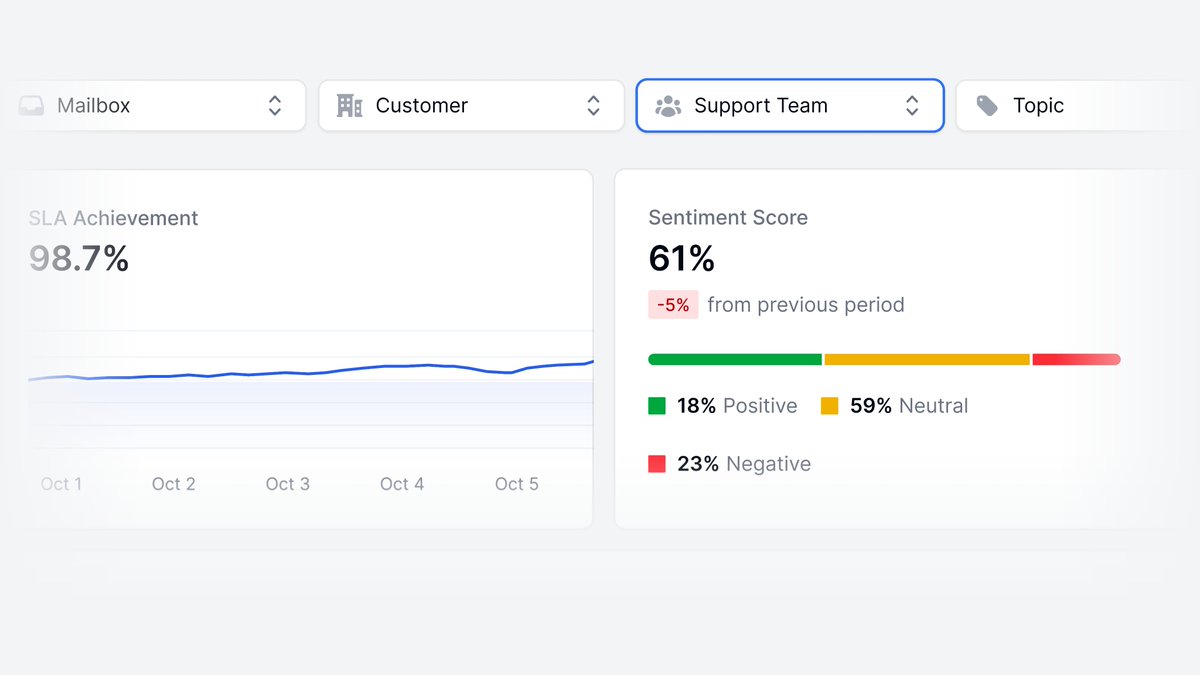The image size is (1200, 675).
Task: Click the Mailbox up-down chevron arrows
Action: pyautogui.click(x=275, y=106)
